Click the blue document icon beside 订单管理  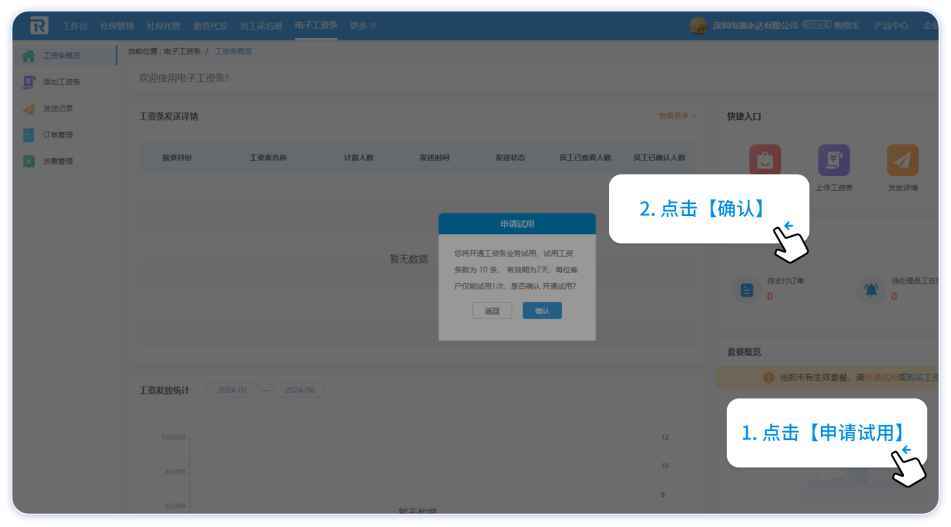(29, 135)
